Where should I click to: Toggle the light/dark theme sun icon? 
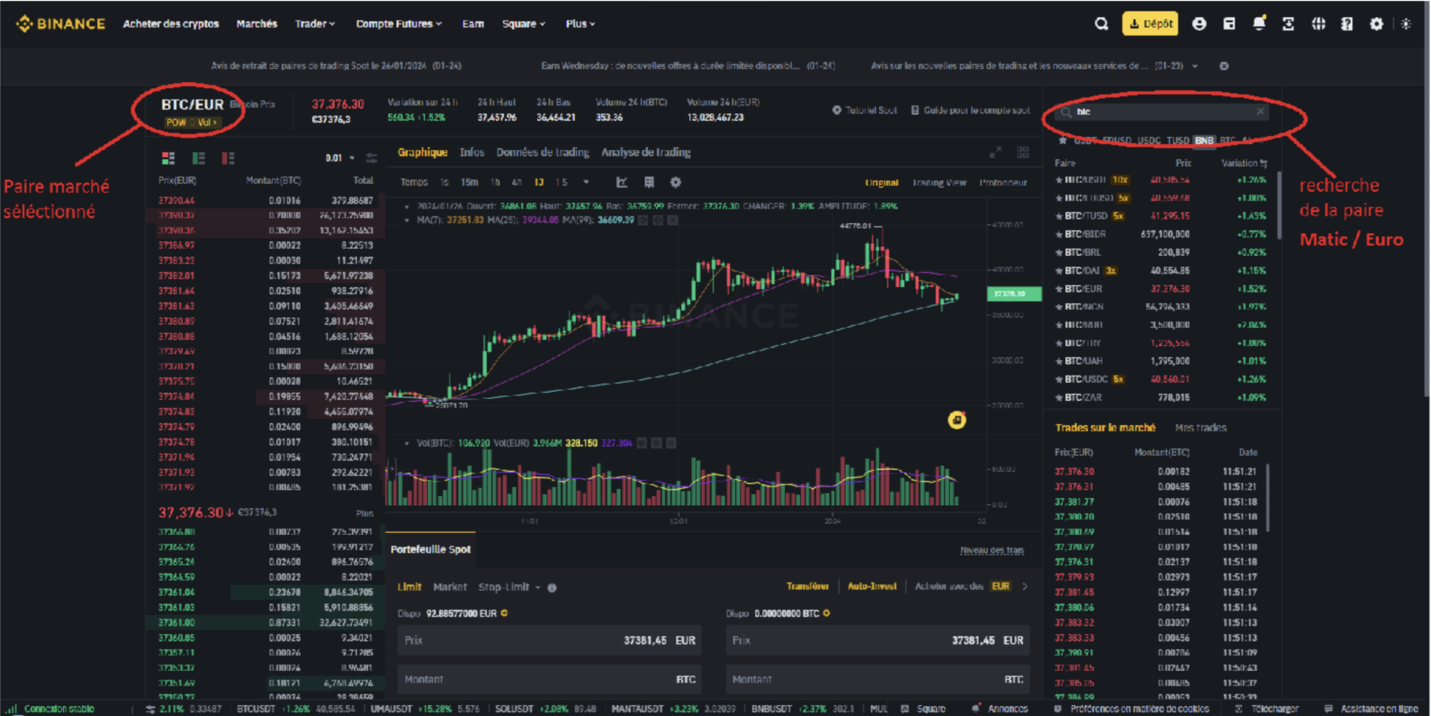click(x=1406, y=24)
